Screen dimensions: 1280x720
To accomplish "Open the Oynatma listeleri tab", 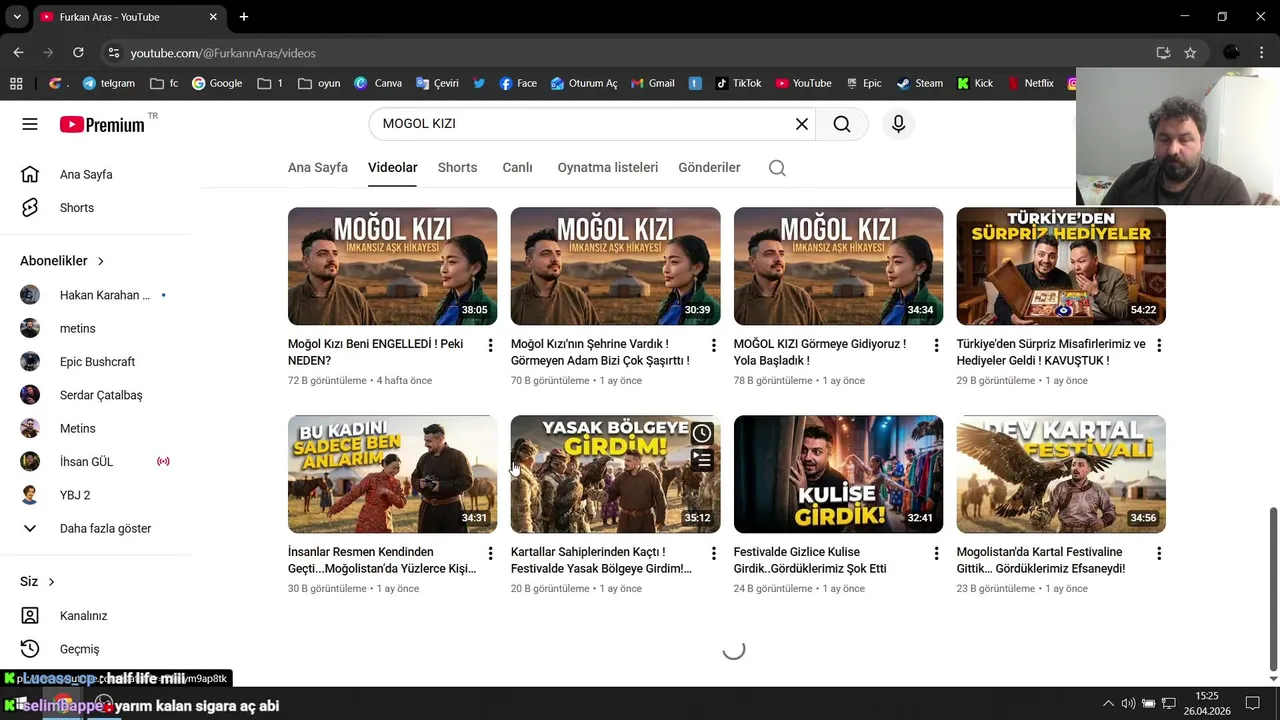I will (x=608, y=168).
